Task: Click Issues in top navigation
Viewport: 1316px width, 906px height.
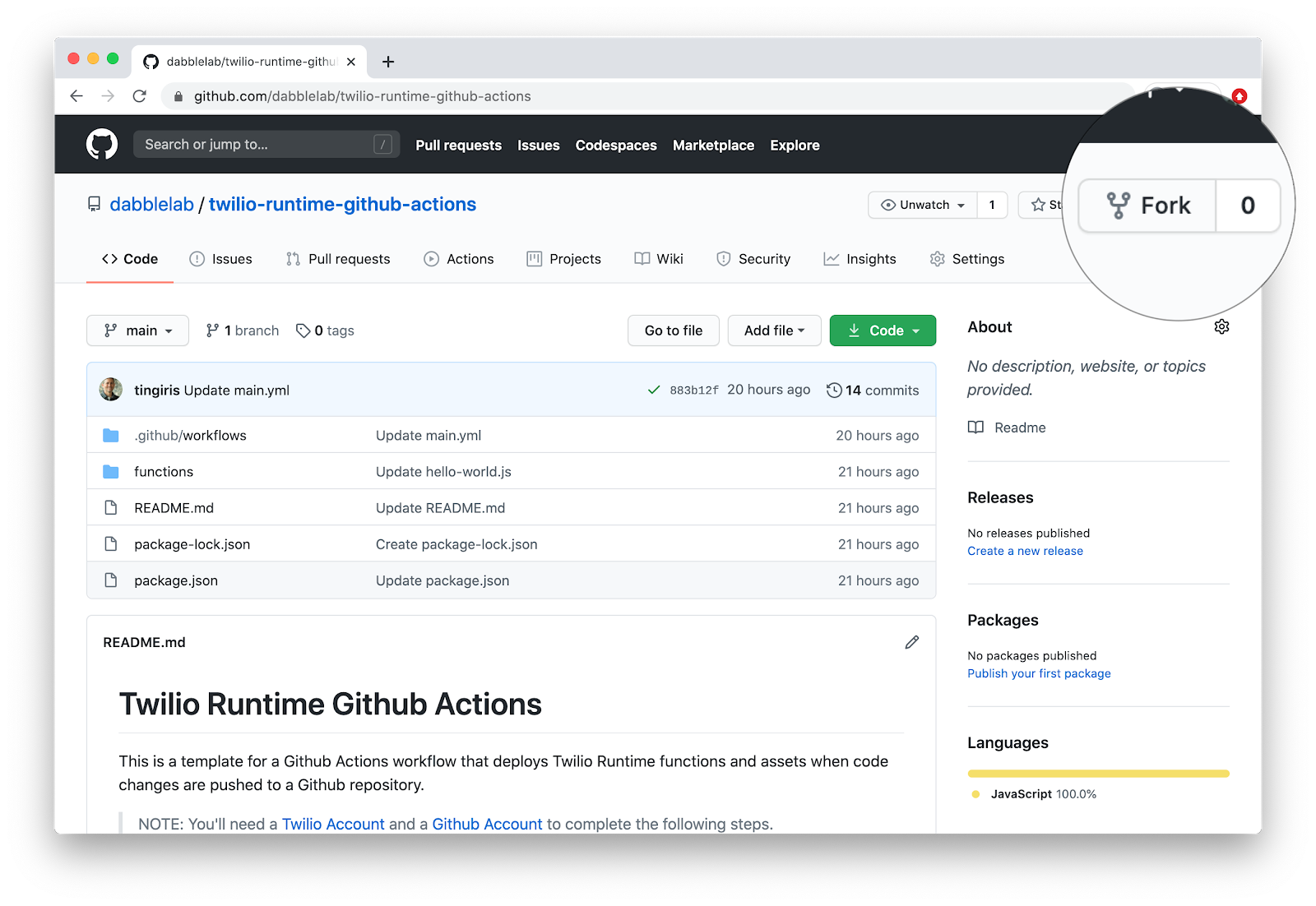Action: [x=539, y=145]
